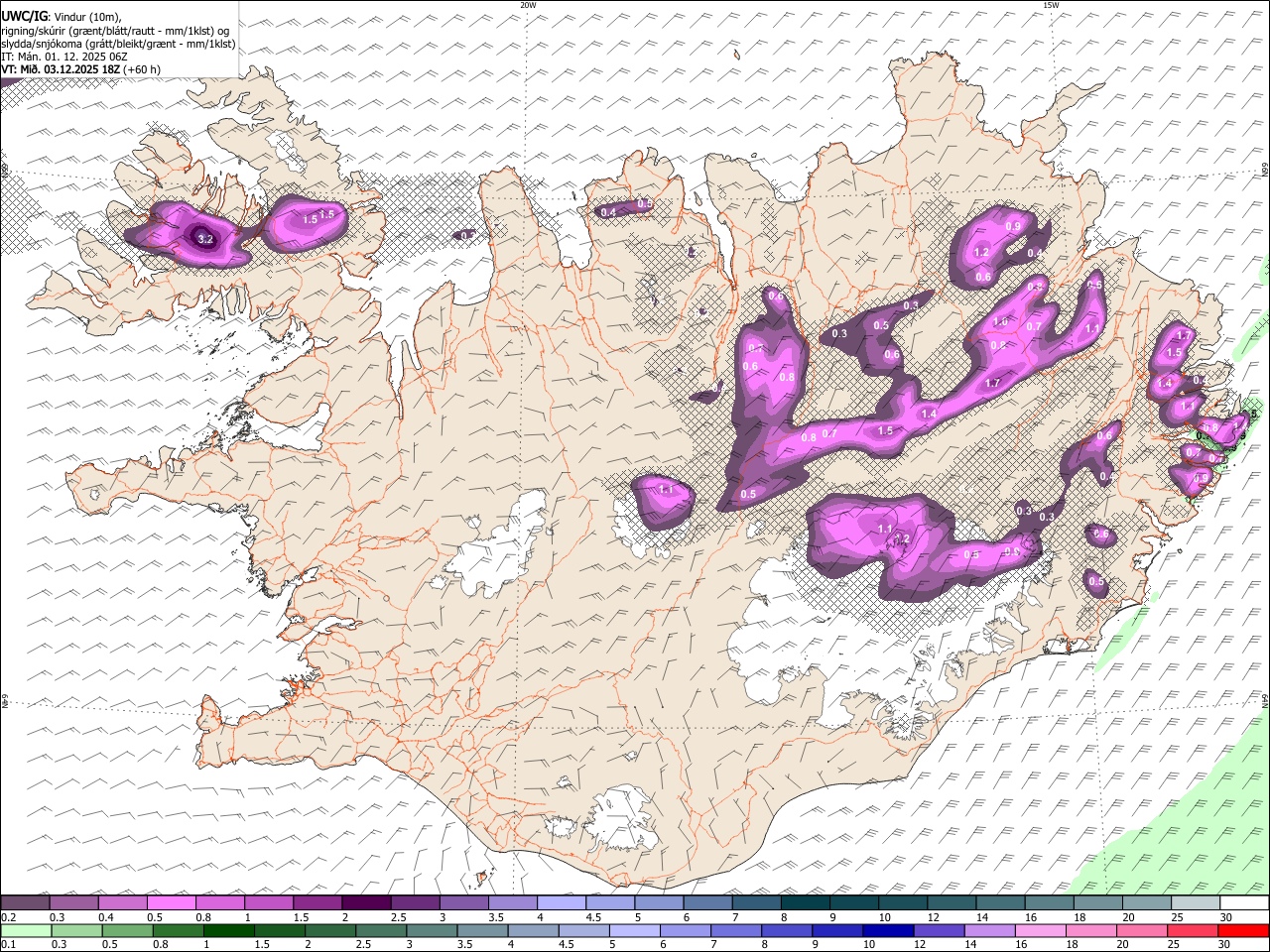Pick the light periwinkle 4 swatch in upper legend
This screenshot has width=1270, height=952.
[x=562, y=902]
